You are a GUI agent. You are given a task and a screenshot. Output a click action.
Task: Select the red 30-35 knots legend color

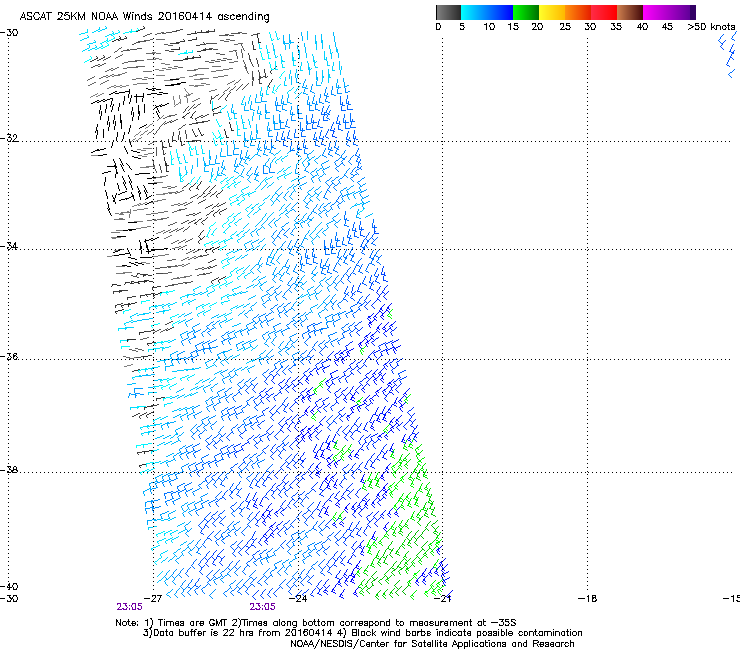[604, 12]
